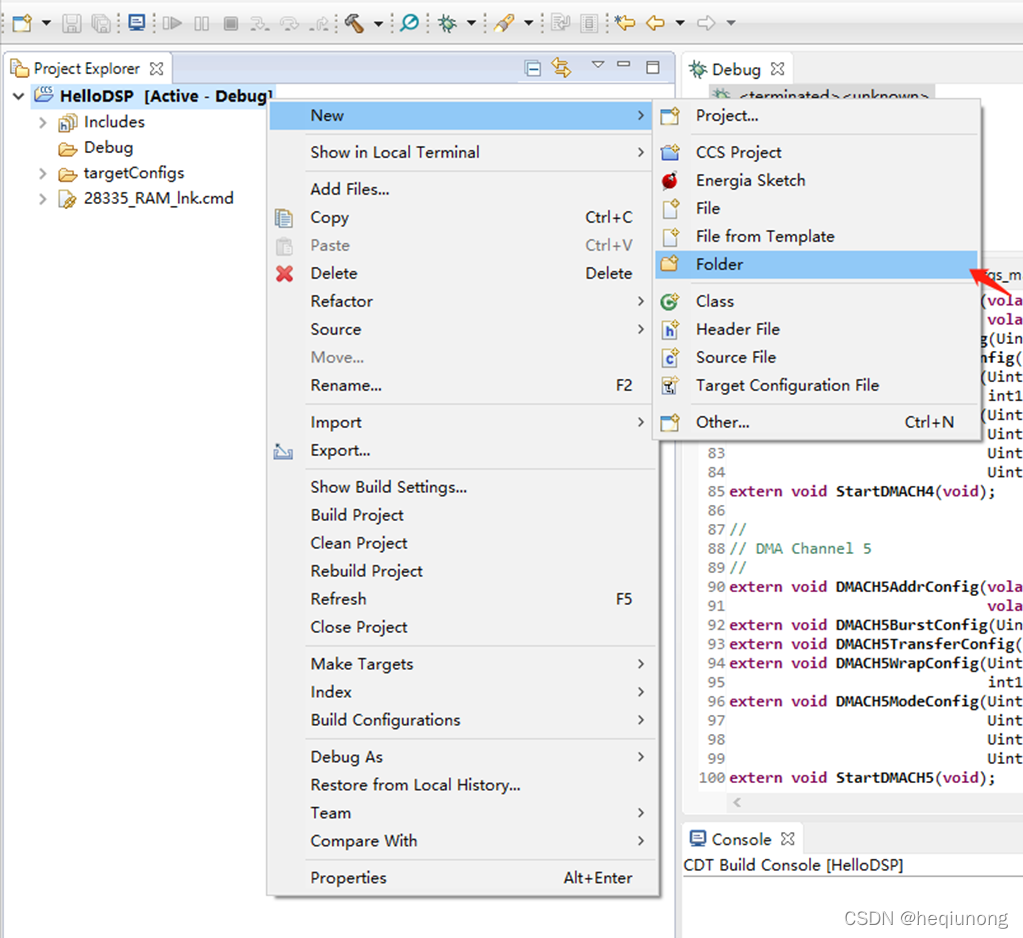Select Energia Sketch in submenu
1023x938 pixels.
tap(816, 180)
